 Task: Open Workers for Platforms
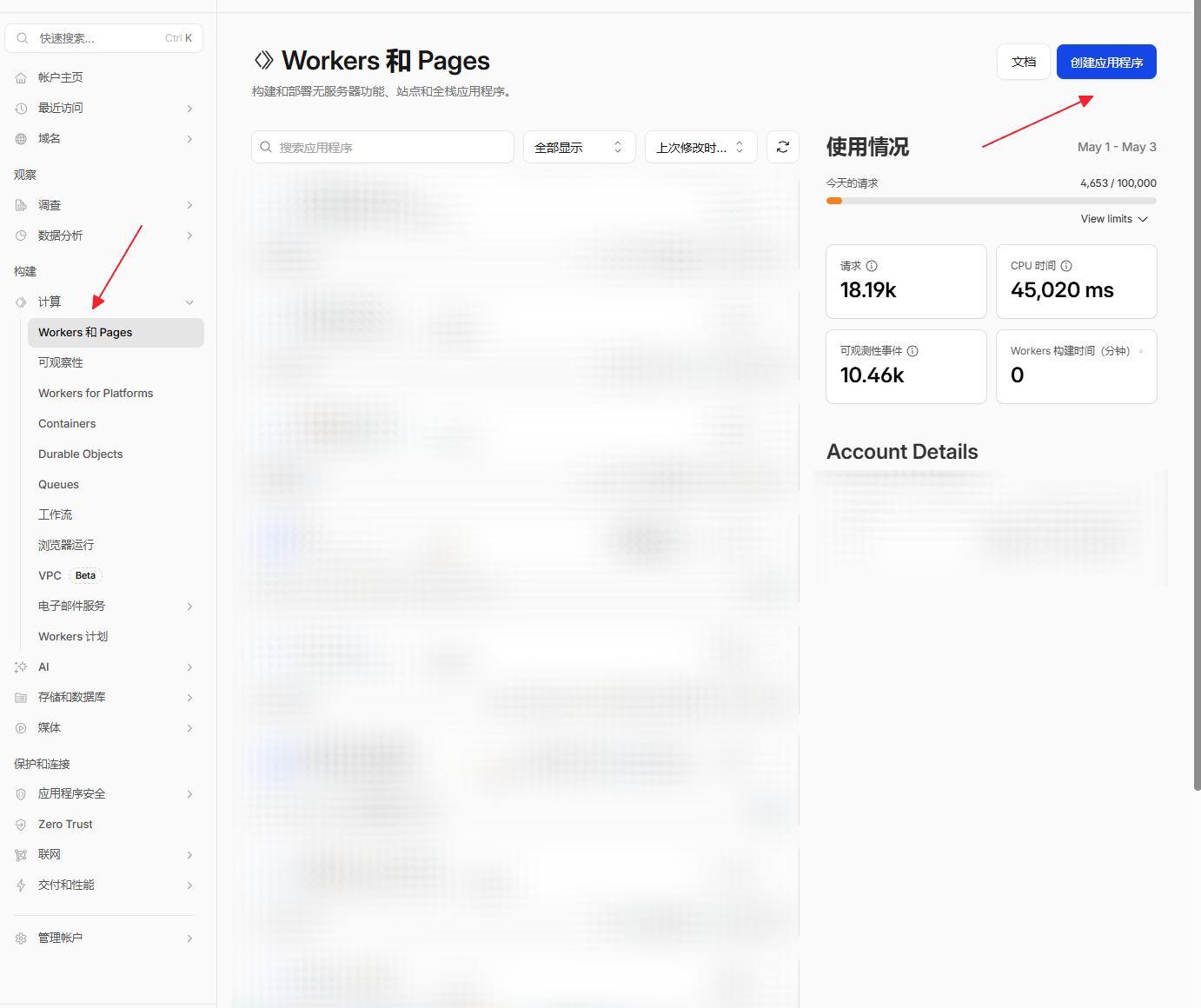96,394
